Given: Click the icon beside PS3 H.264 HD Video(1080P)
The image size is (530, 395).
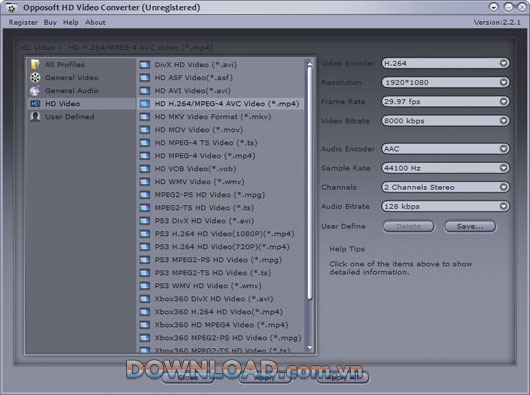Looking at the screenshot, I should tap(145, 234).
